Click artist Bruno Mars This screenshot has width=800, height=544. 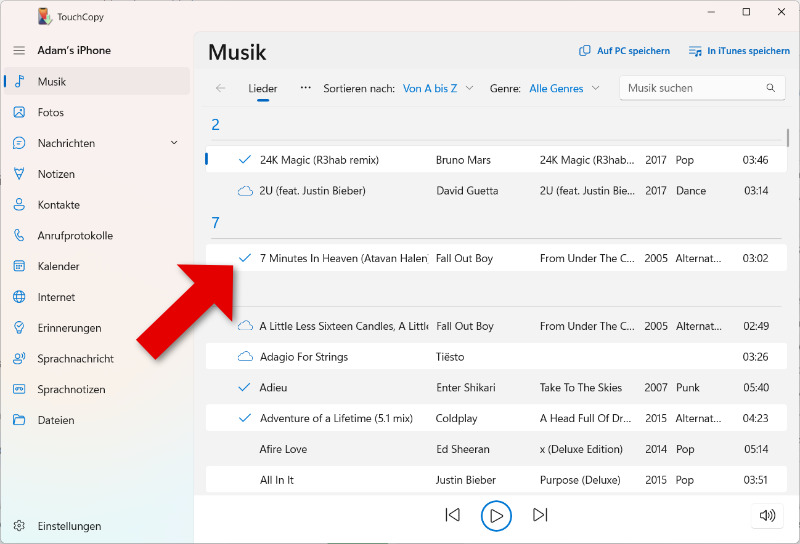coord(463,160)
